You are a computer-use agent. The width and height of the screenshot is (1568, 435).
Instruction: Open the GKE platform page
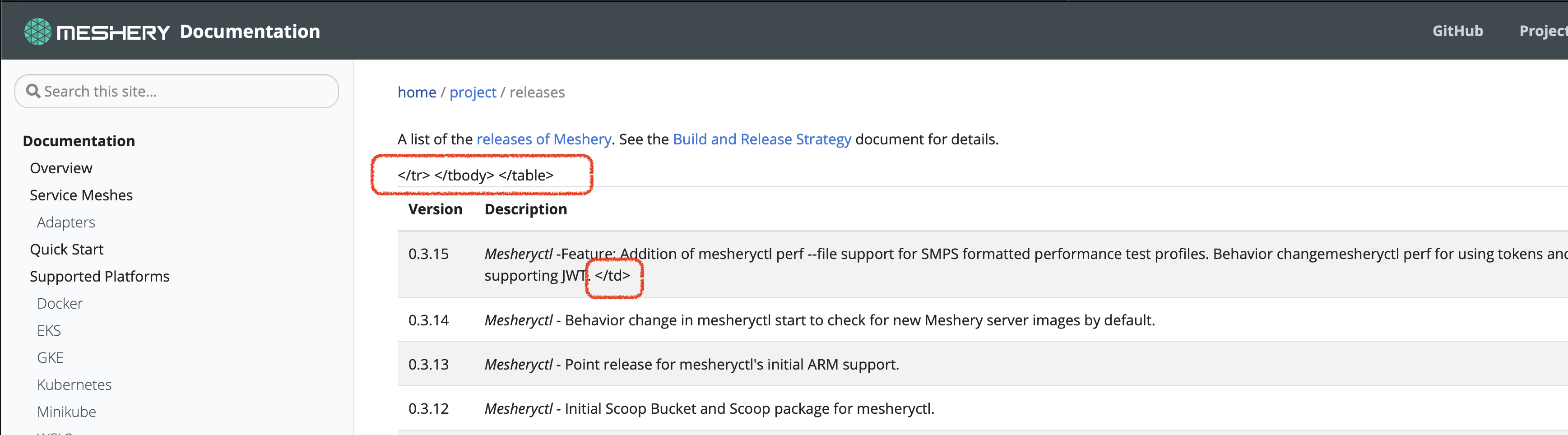point(50,357)
